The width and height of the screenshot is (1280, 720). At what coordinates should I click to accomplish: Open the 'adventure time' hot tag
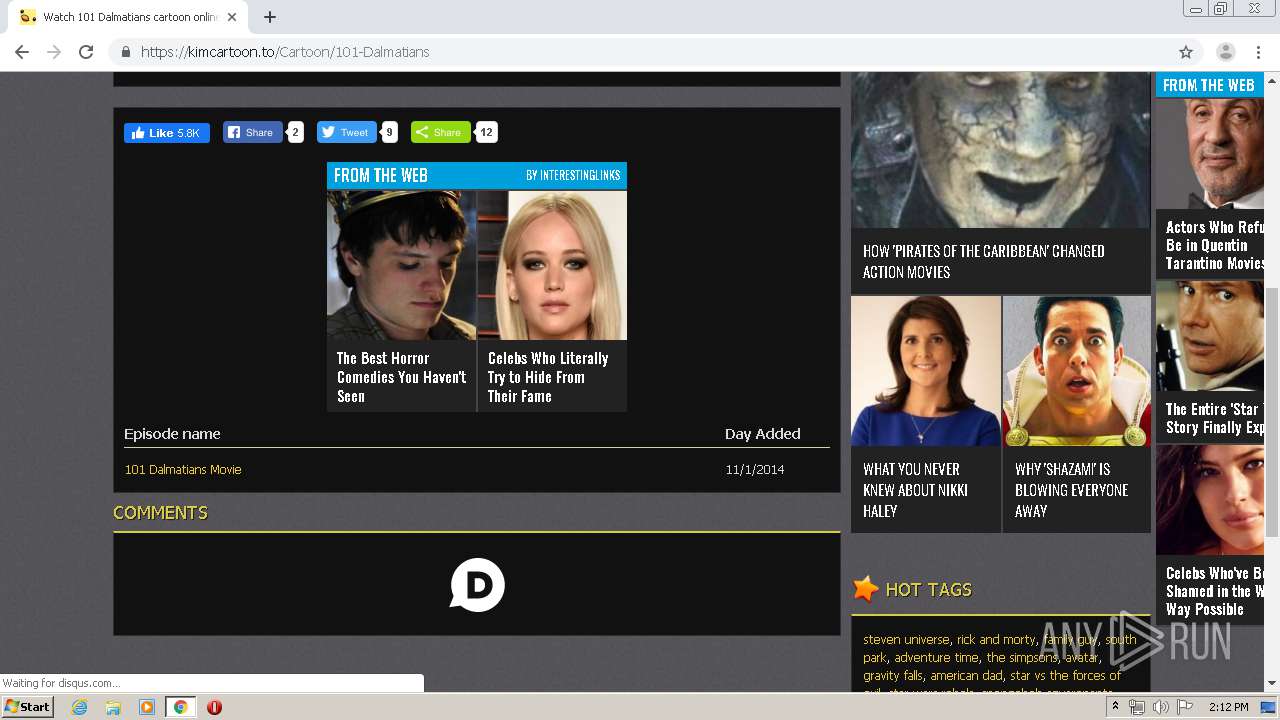click(936, 657)
